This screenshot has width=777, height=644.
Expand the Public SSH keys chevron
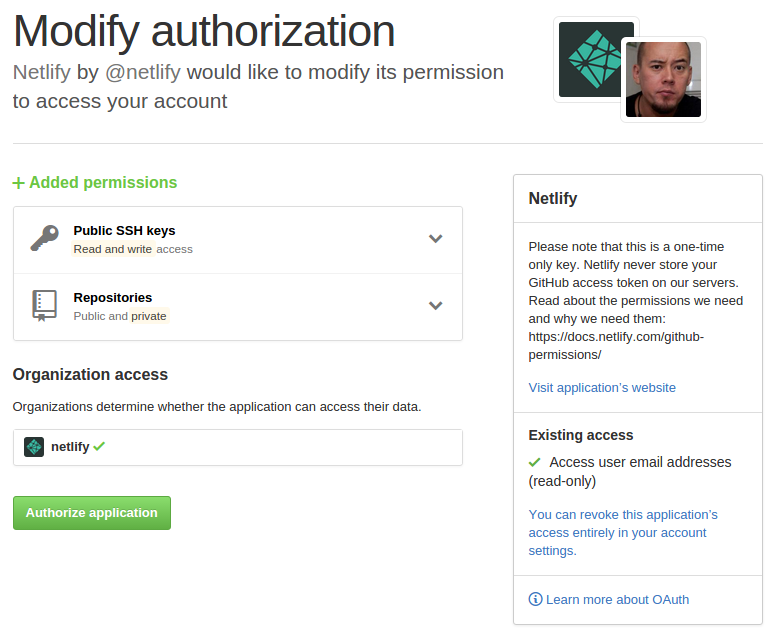coord(435,239)
